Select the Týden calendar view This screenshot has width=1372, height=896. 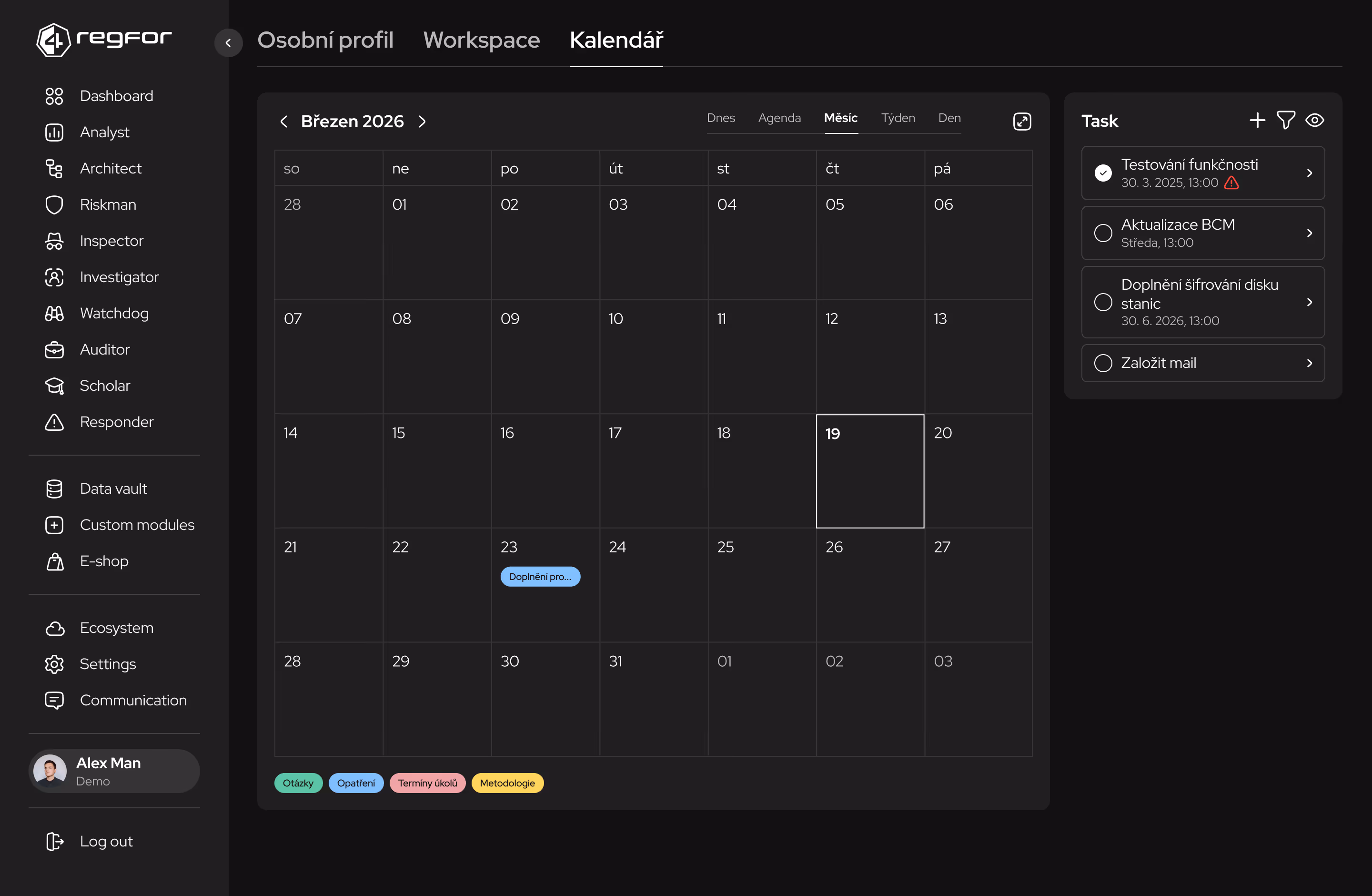click(898, 118)
